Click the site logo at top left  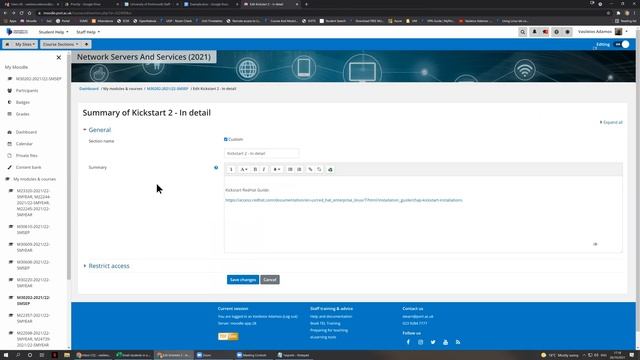coord(17,32)
